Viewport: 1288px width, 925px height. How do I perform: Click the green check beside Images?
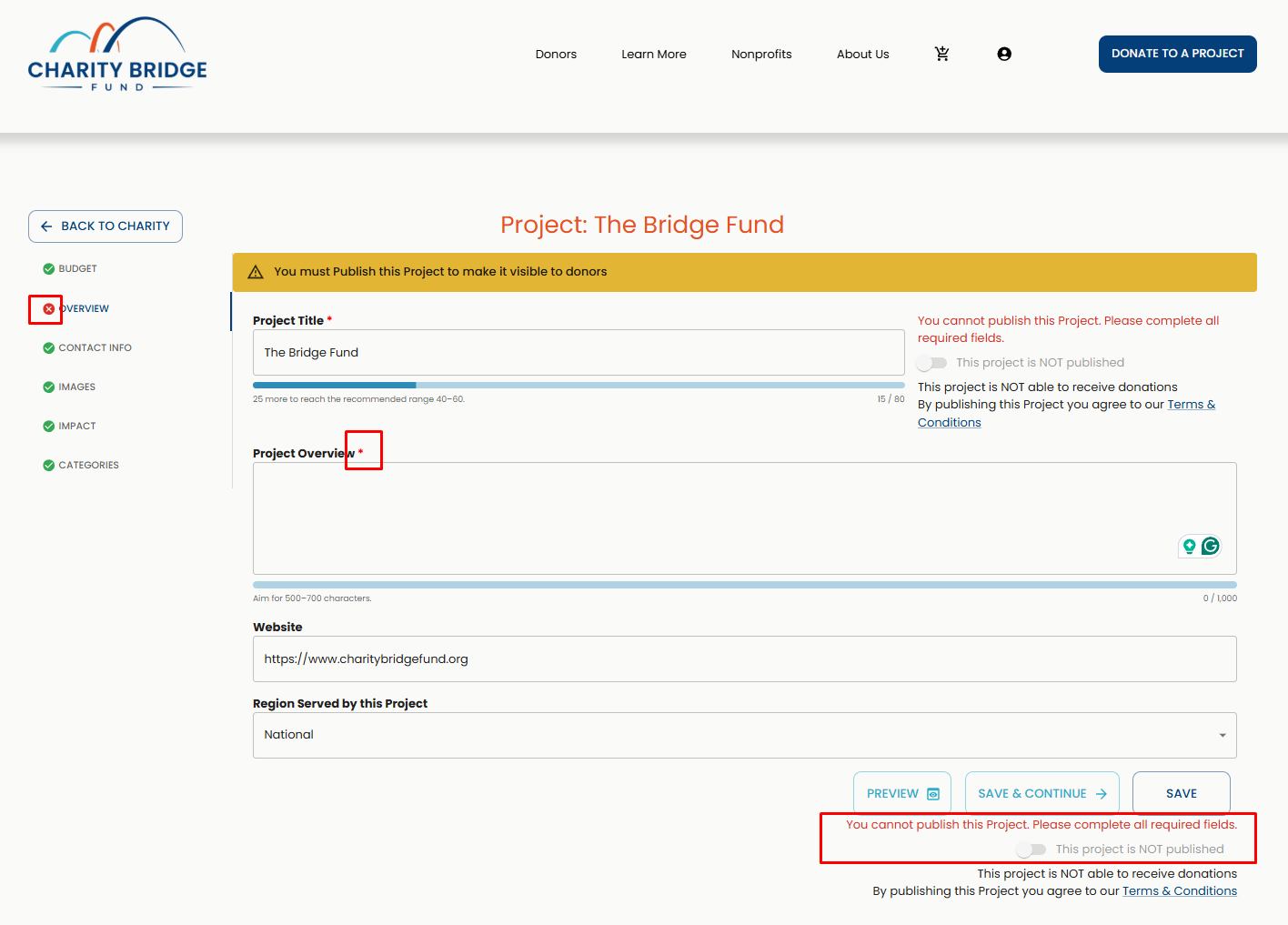tap(49, 387)
